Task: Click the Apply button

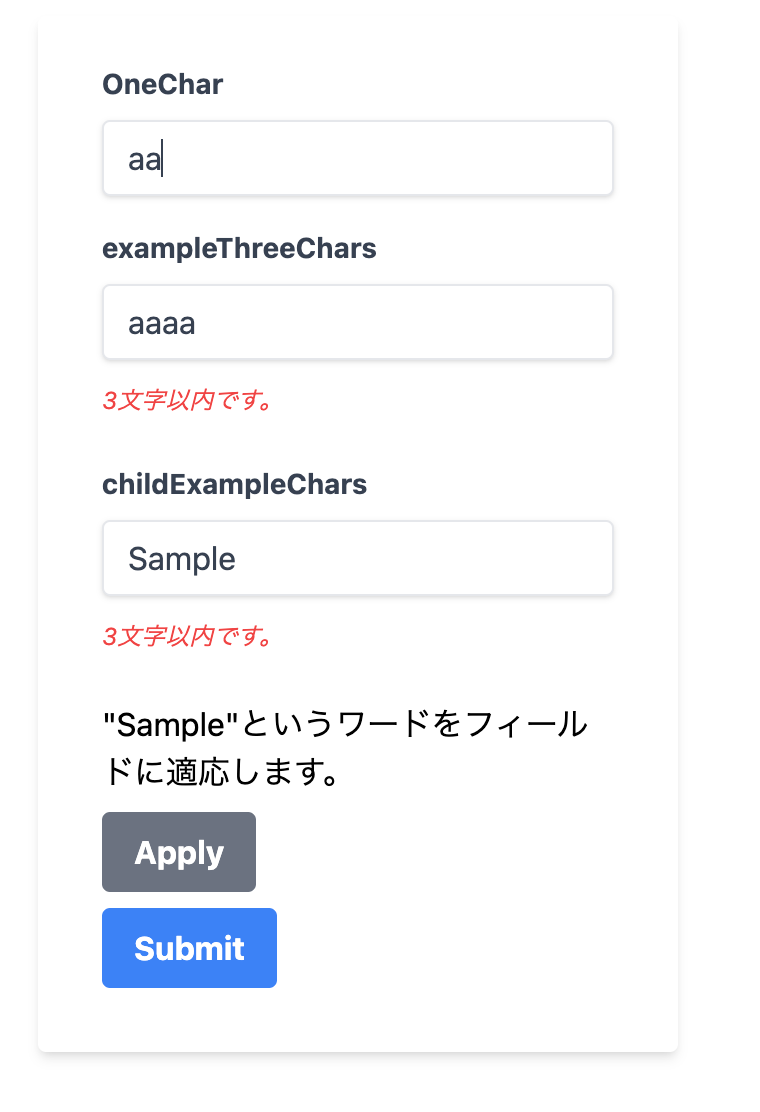Action: pyautogui.click(x=179, y=852)
